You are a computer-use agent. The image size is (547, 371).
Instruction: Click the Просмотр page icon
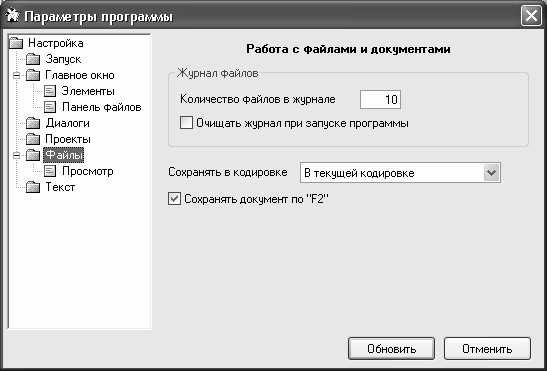(x=50, y=171)
